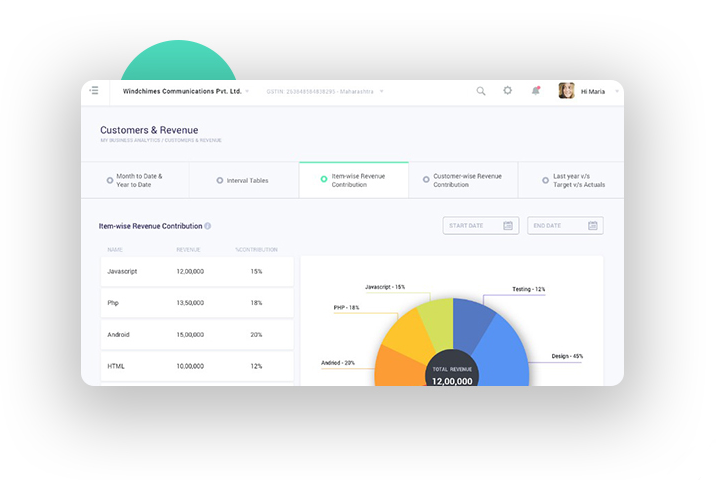Open the hamburger sidebar menu

[x=94, y=91]
